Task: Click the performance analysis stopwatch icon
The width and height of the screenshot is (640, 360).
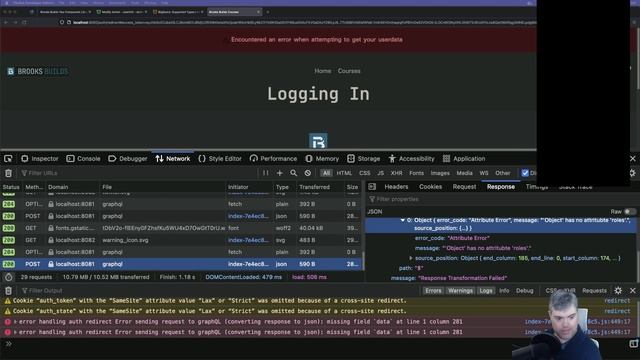Action: point(9,277)
